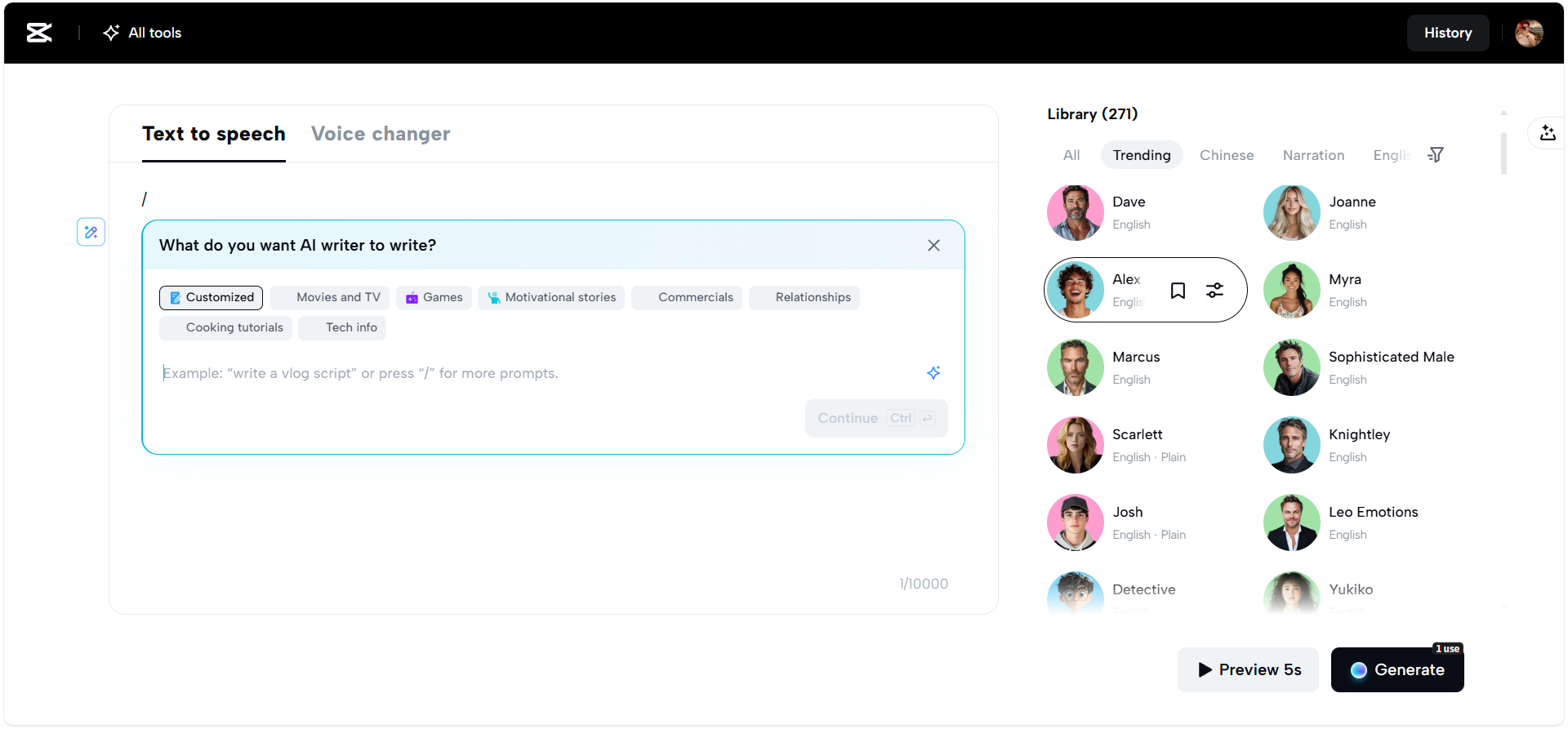This screenshot has width=1568, height=729.
Task: Close the AI writer prompt panel
Action: 933,246
